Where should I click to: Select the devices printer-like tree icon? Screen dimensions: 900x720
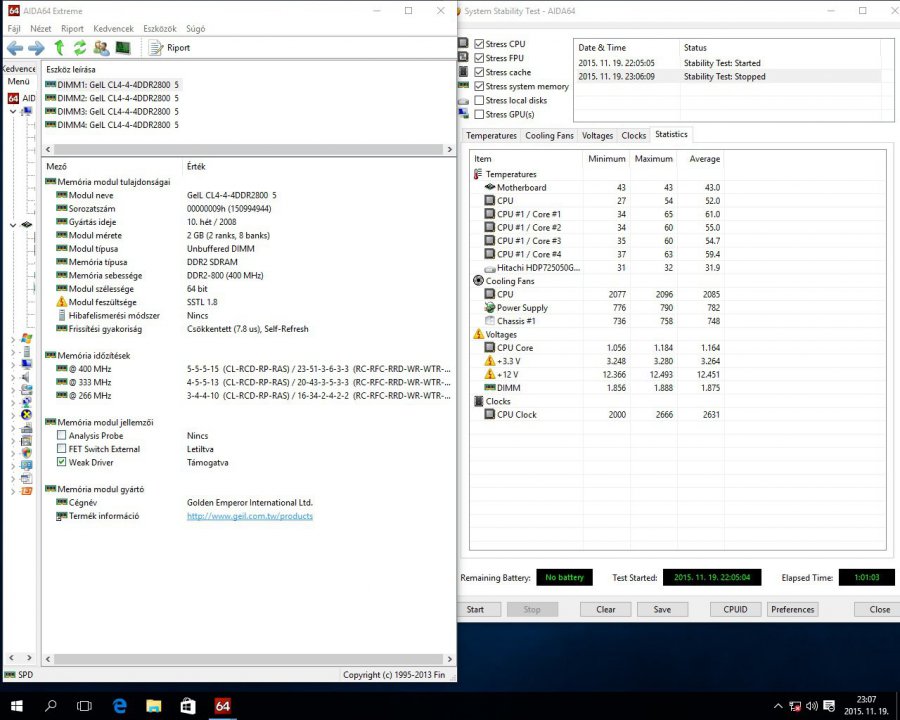pos(26,428)
